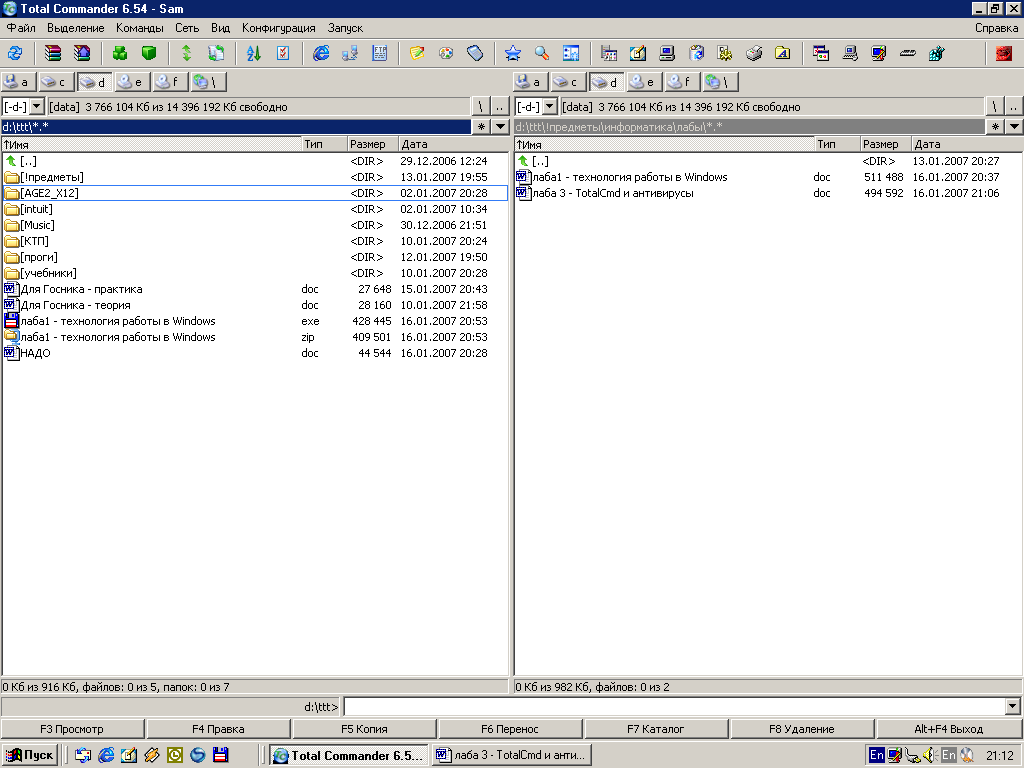Select left panel network drive button
1024x768 pixels.
(x=208, y=82)
